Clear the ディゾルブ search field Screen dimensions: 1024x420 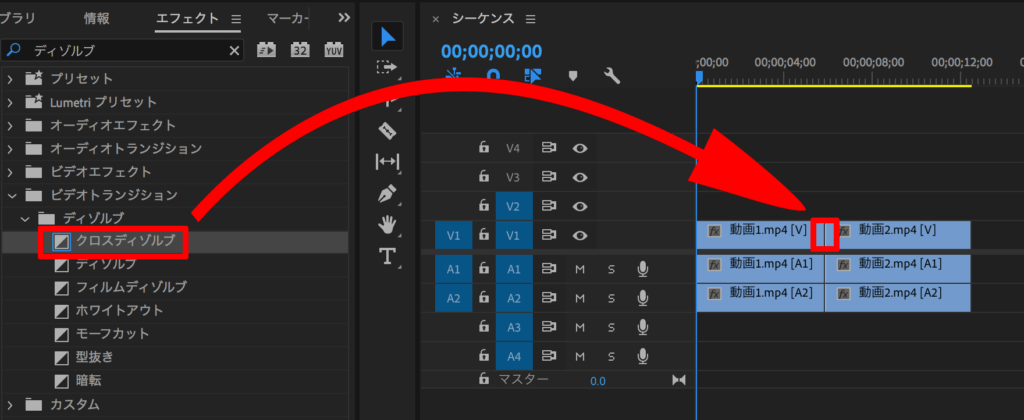235,50
